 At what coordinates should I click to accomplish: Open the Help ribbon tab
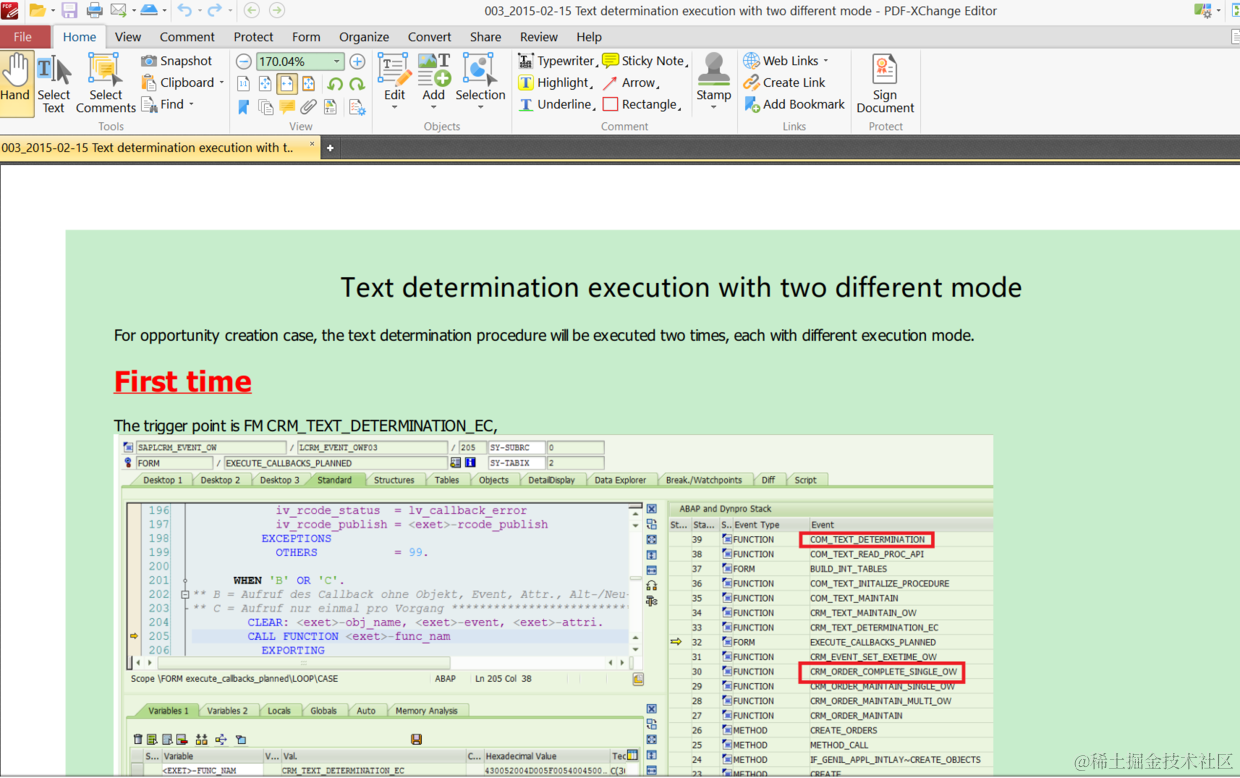(x=589, y=37)
